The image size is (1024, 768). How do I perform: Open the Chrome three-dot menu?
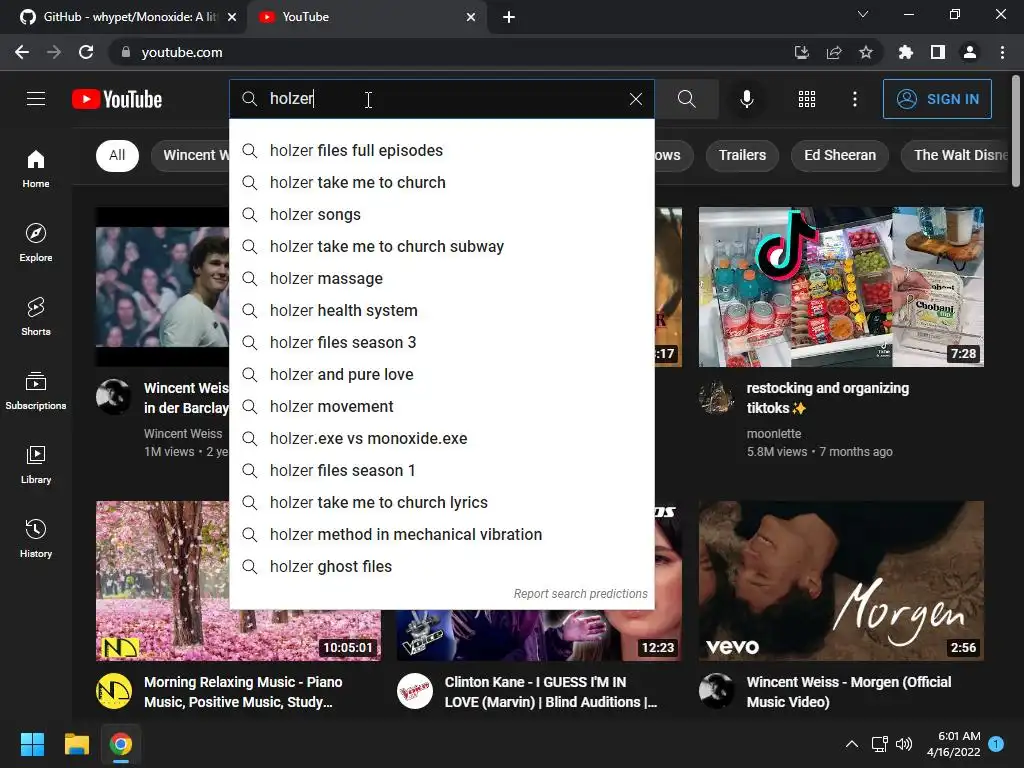1002,52
